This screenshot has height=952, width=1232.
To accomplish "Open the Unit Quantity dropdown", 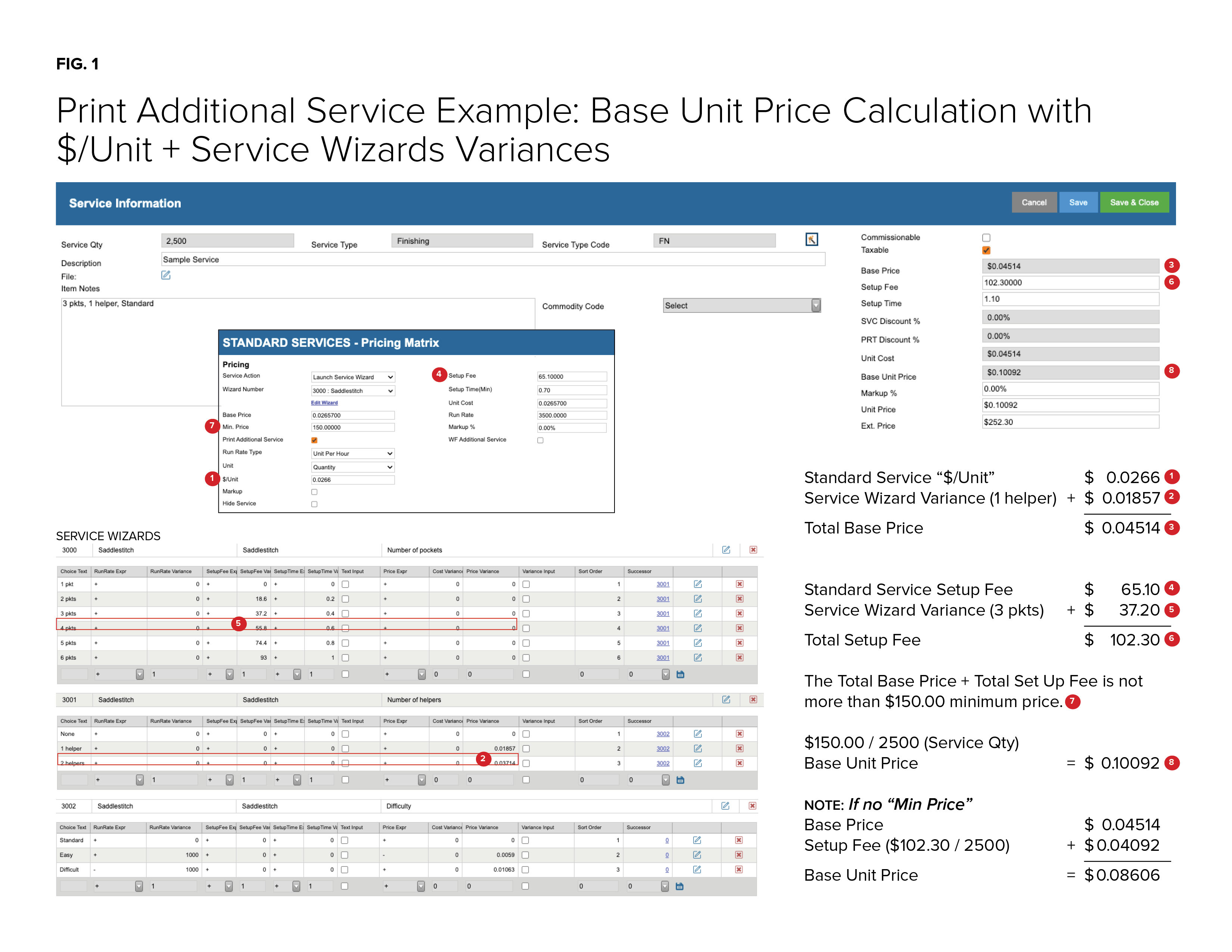I will point(352,467).
